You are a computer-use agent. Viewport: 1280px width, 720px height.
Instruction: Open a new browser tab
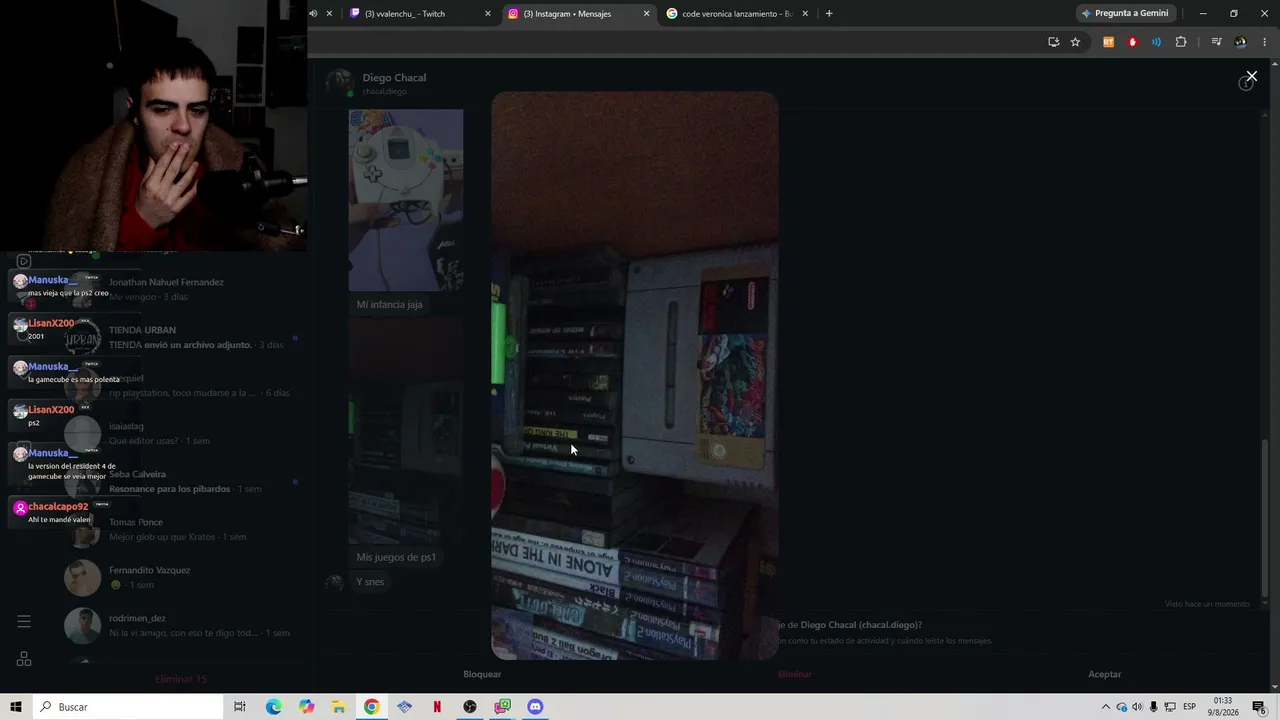[x=829, y=14]
